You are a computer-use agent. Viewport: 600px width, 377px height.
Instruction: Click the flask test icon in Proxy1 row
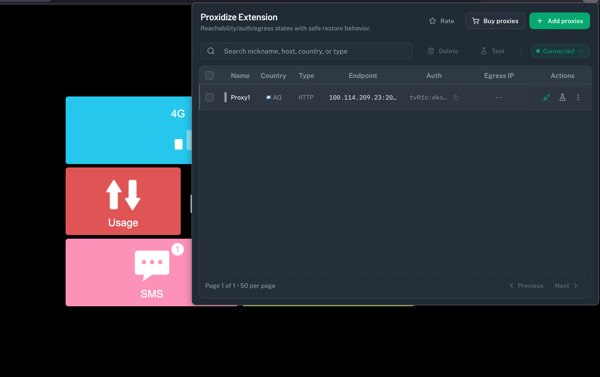pos(562,97)
